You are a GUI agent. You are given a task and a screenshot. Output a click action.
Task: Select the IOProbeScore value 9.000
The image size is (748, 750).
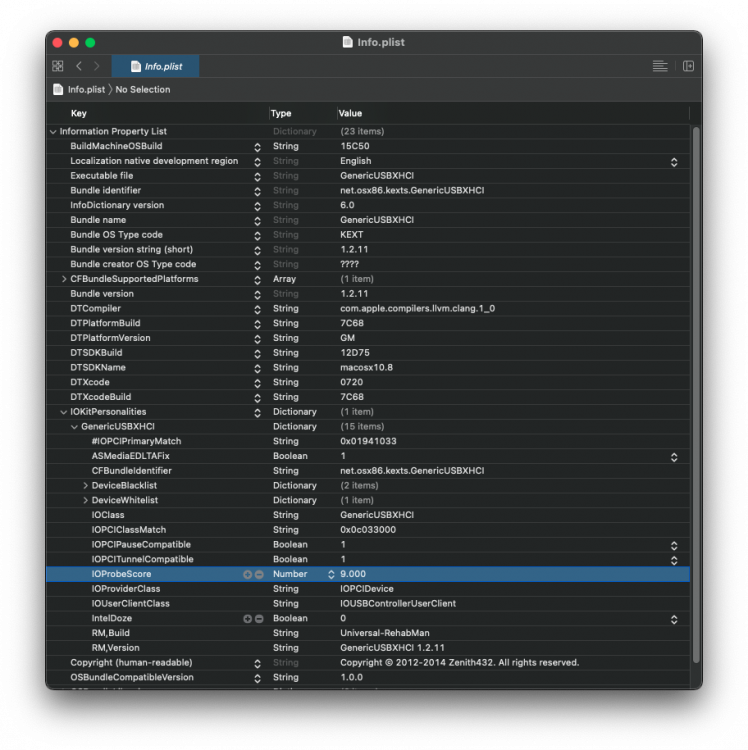(352, 574)
